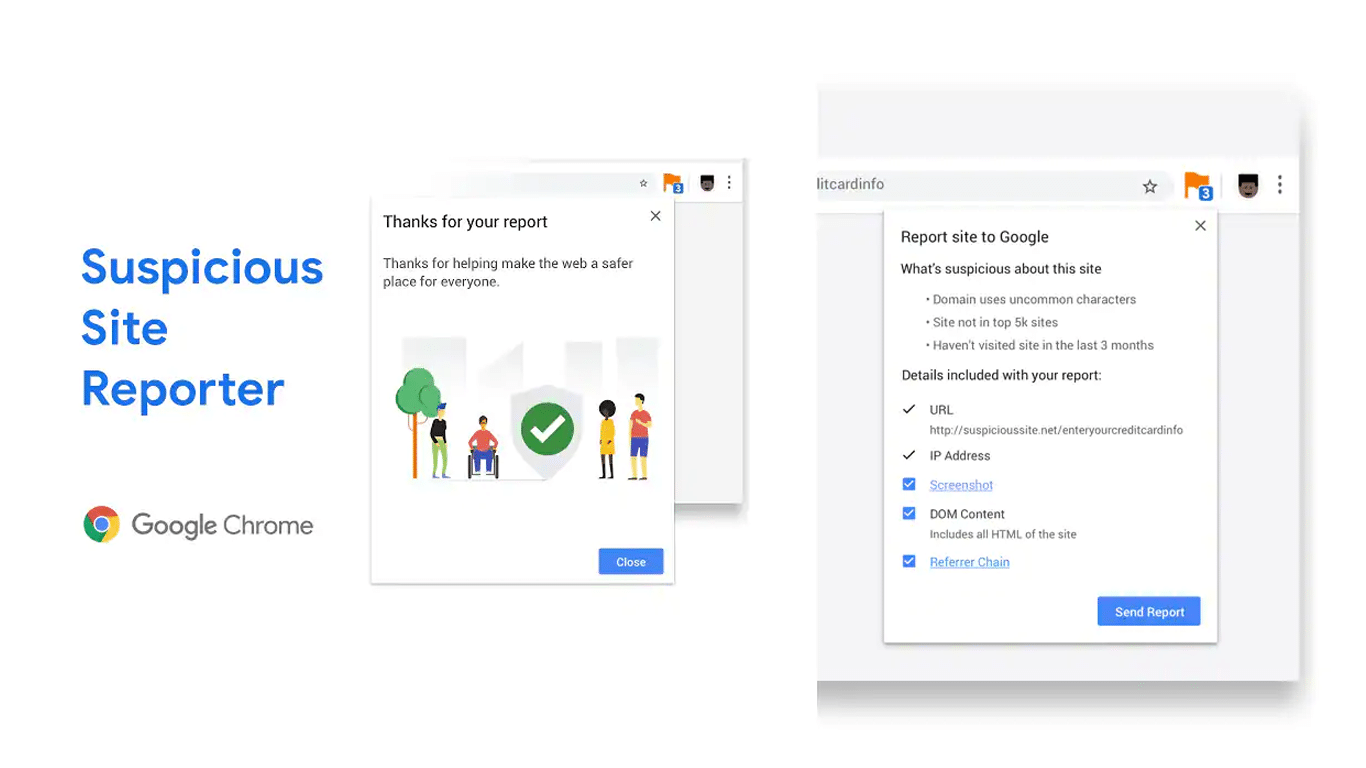Image resolution: width=1366 pixels, height=768 pixels.
Task: Close the Report site to Google popup
Action: tap(1200, 226)
